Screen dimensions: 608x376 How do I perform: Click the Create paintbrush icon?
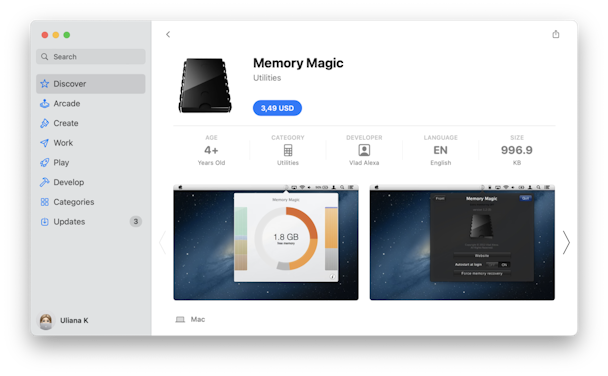45,123
